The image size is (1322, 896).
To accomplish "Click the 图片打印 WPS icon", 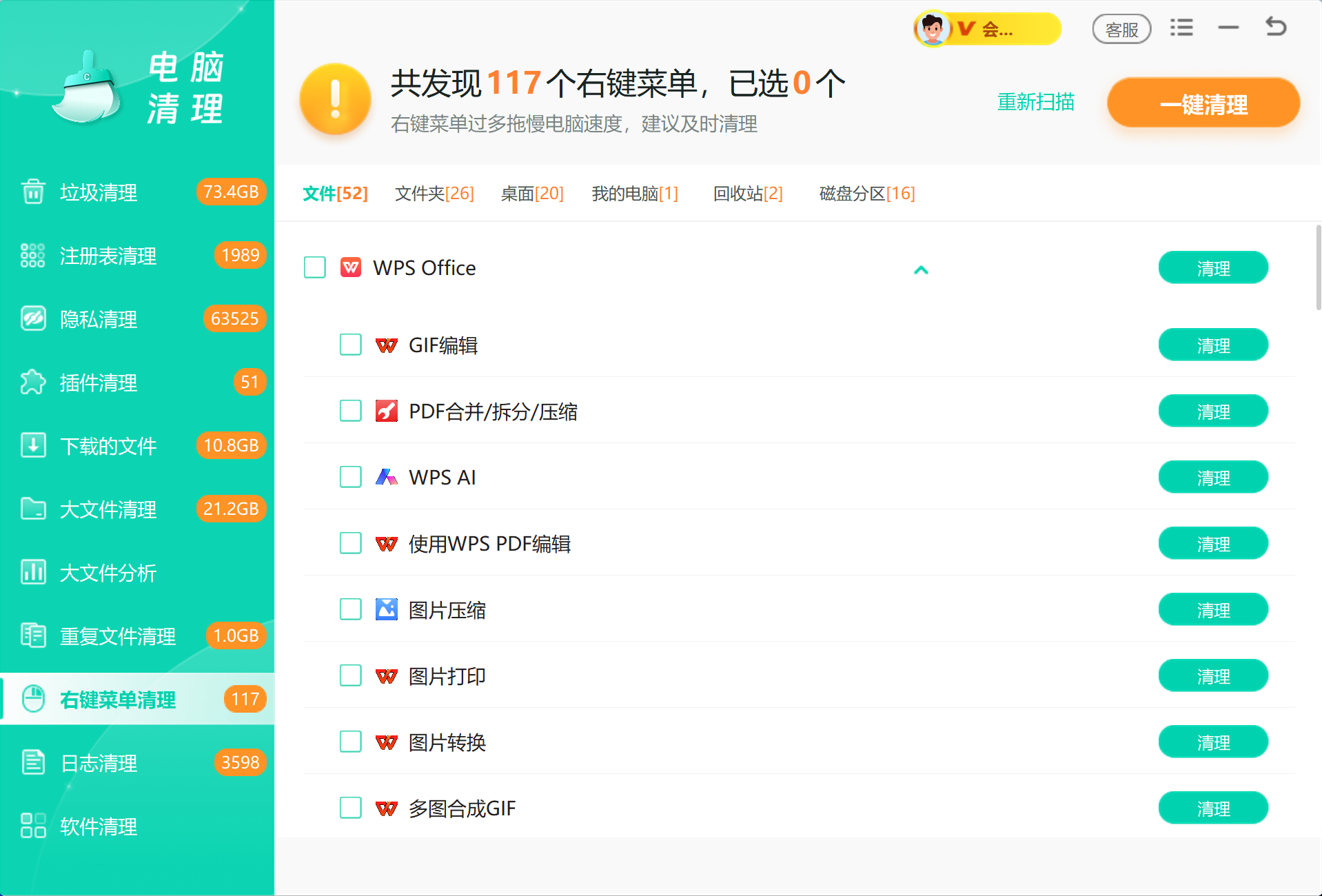I will click(387, 675).
